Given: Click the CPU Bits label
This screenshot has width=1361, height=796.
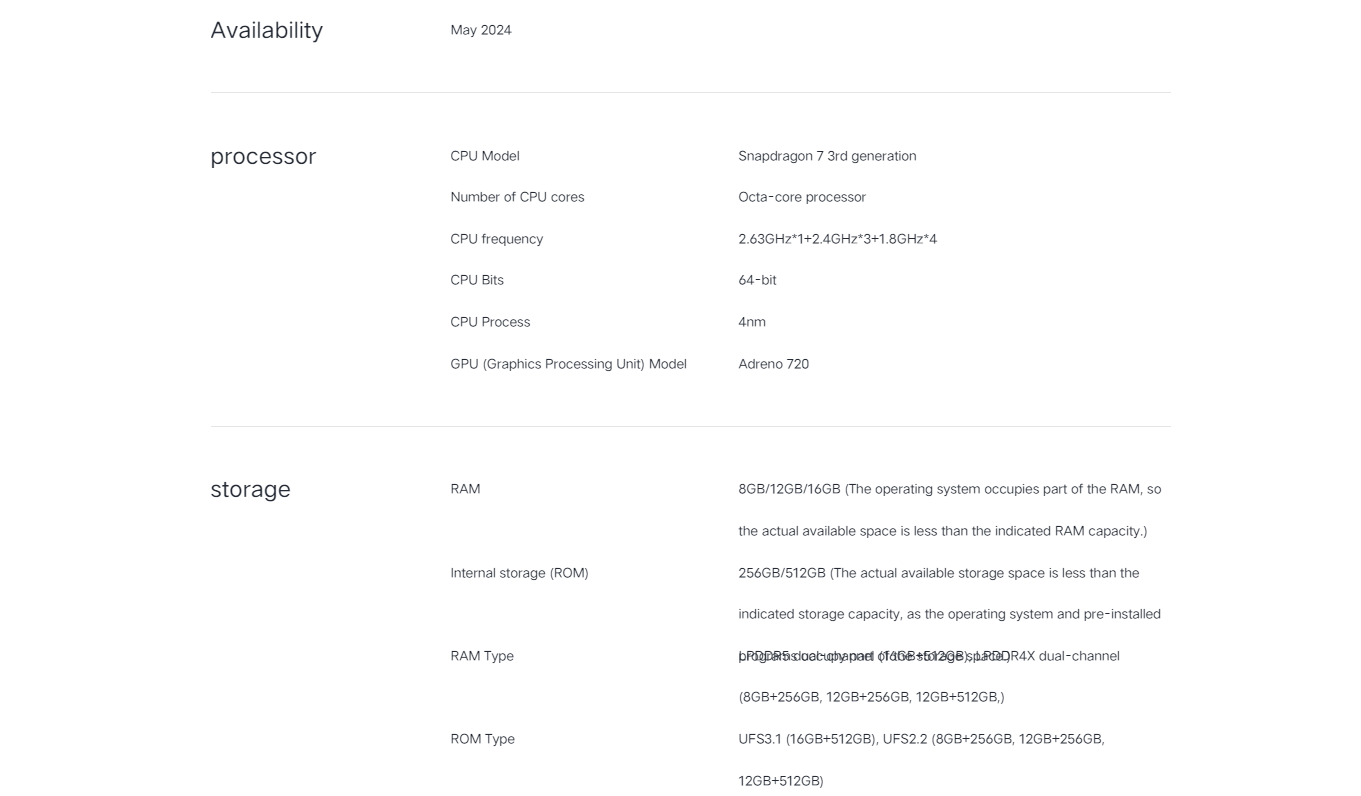Looking at the screenshot, I should [x=477, y=280].
